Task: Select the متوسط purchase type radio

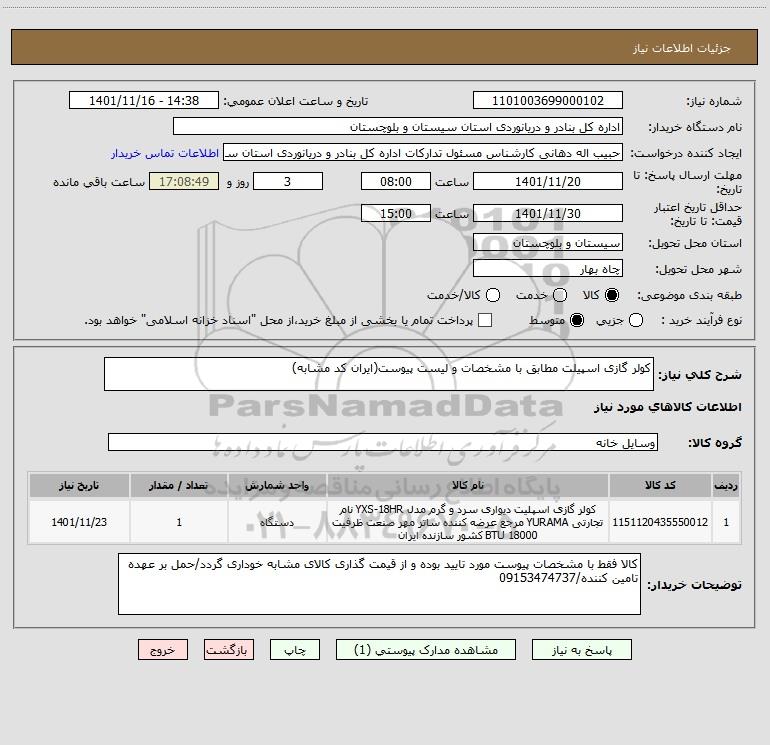Action: [x=577, y=321]
